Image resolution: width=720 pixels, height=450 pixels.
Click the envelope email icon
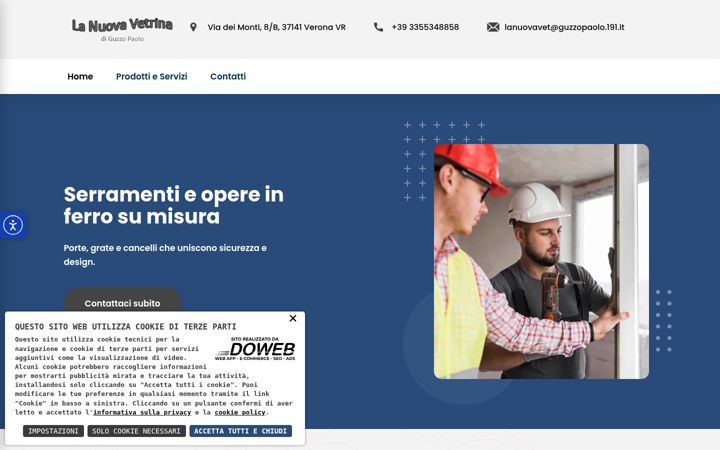click(493, 27)
